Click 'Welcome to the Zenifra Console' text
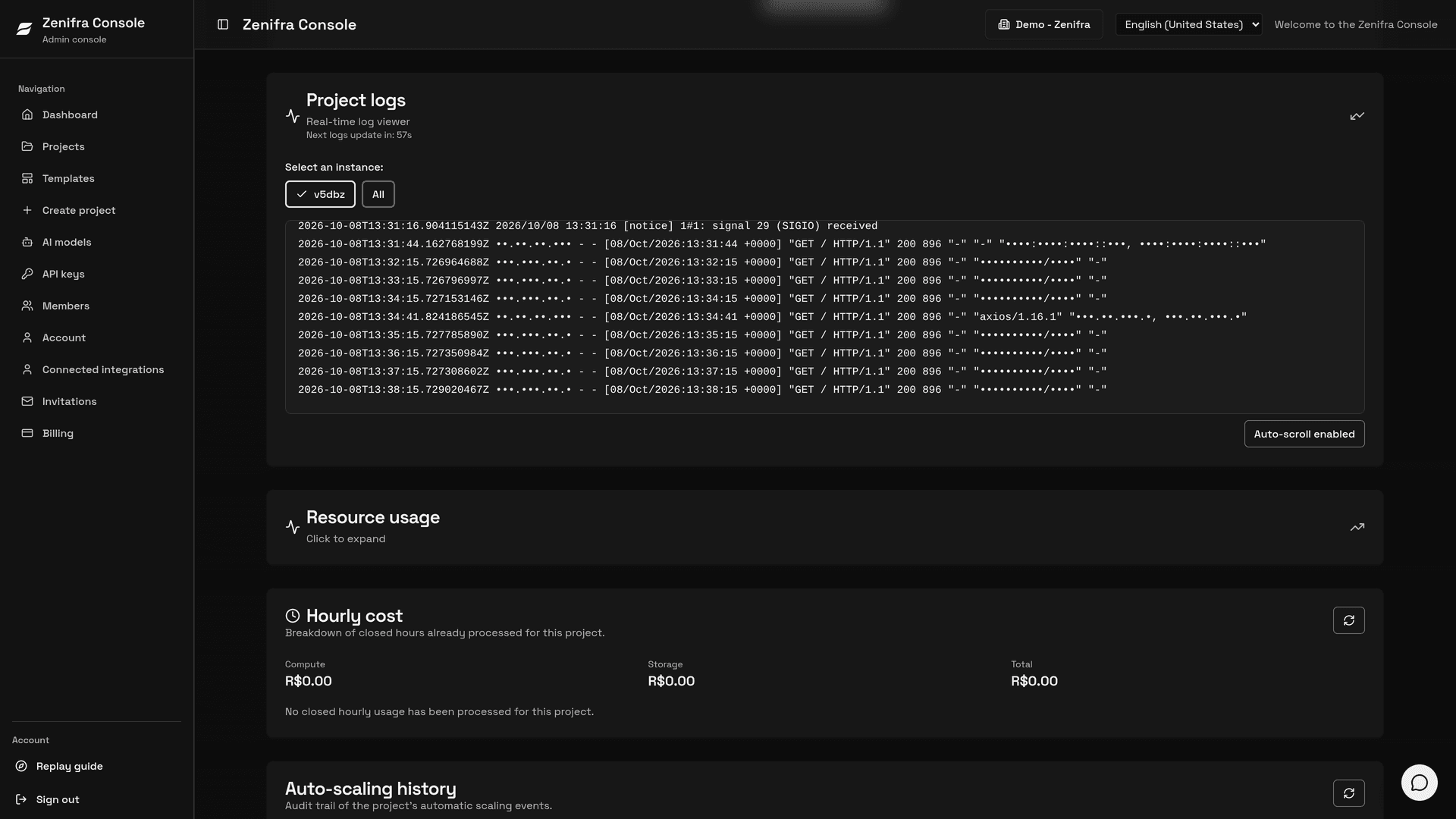Viewport: 1456px width, 819px height. (1355, 24)
